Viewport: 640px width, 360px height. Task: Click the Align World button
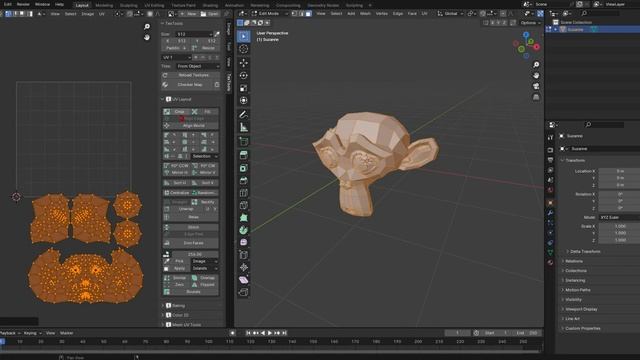tap(191, 126)
